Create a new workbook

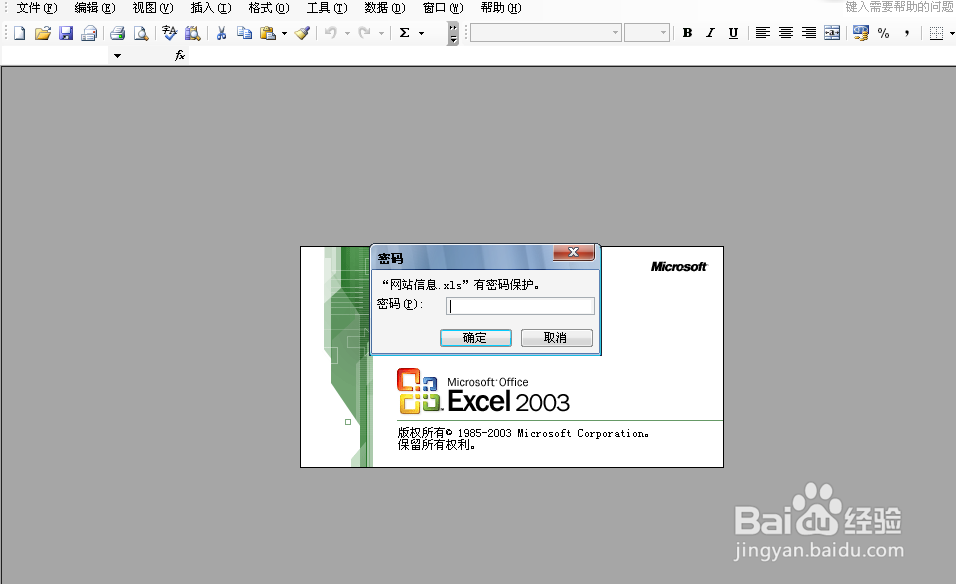click(17, 32)
